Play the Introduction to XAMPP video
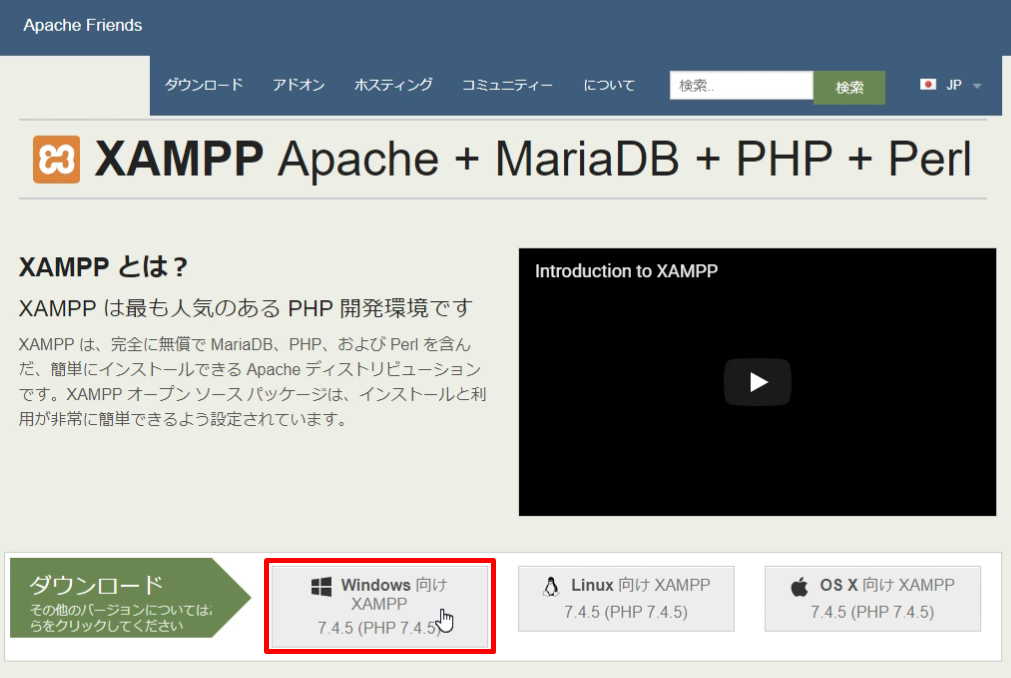The height and width of the screenshot is (678, 1011). coord(757,382)
